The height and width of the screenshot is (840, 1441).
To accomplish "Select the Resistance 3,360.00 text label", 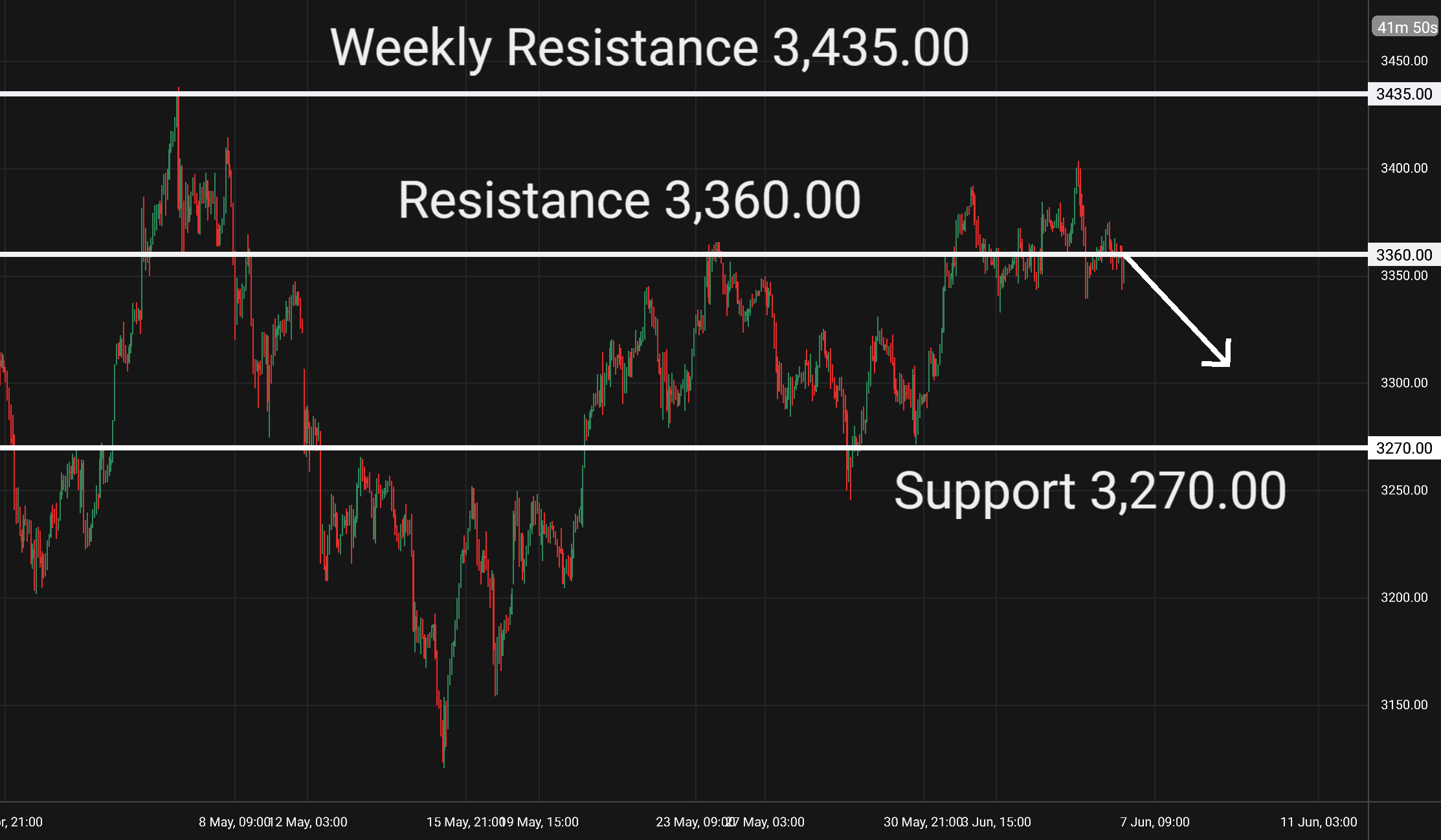I will point(629,200).
